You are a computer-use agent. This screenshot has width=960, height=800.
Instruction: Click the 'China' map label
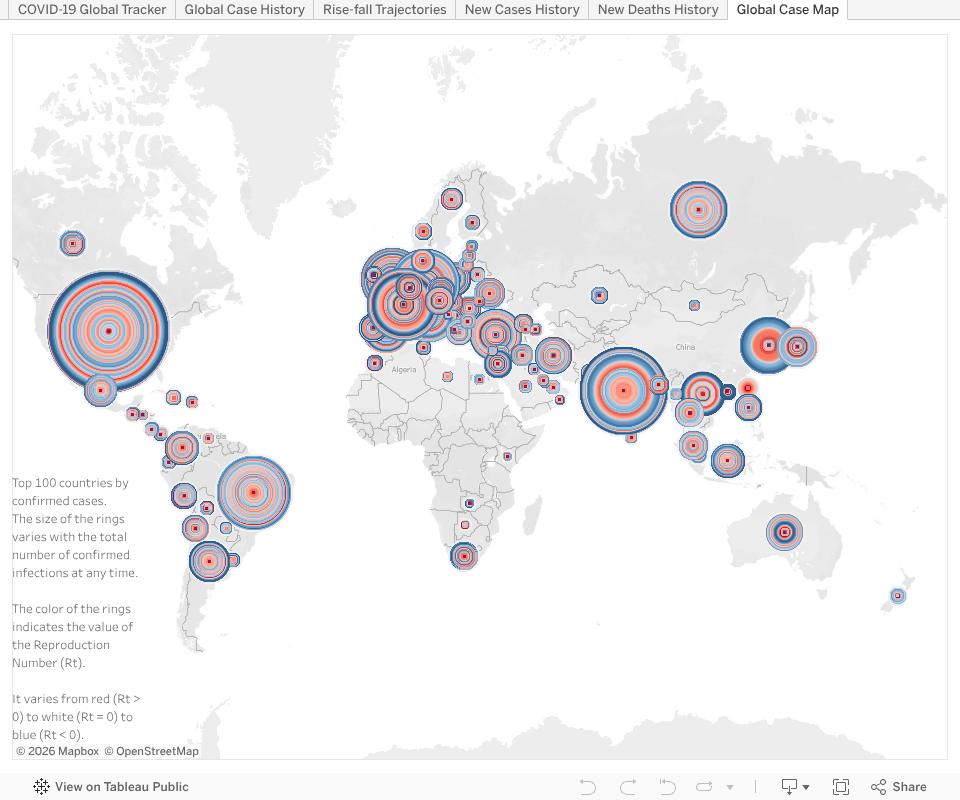coord(685,347)
